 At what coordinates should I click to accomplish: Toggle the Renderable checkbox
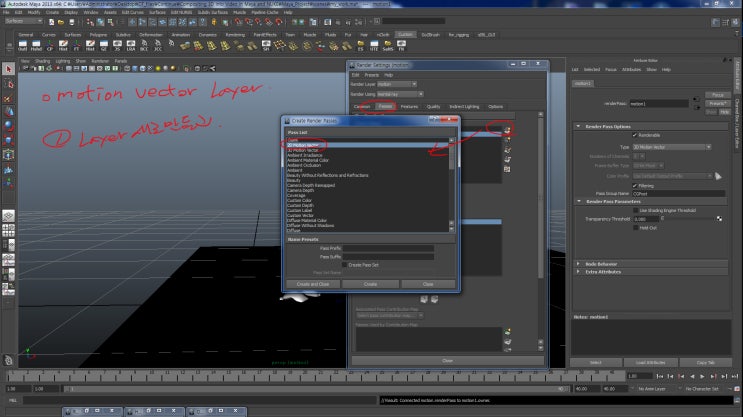click(634, 135)
